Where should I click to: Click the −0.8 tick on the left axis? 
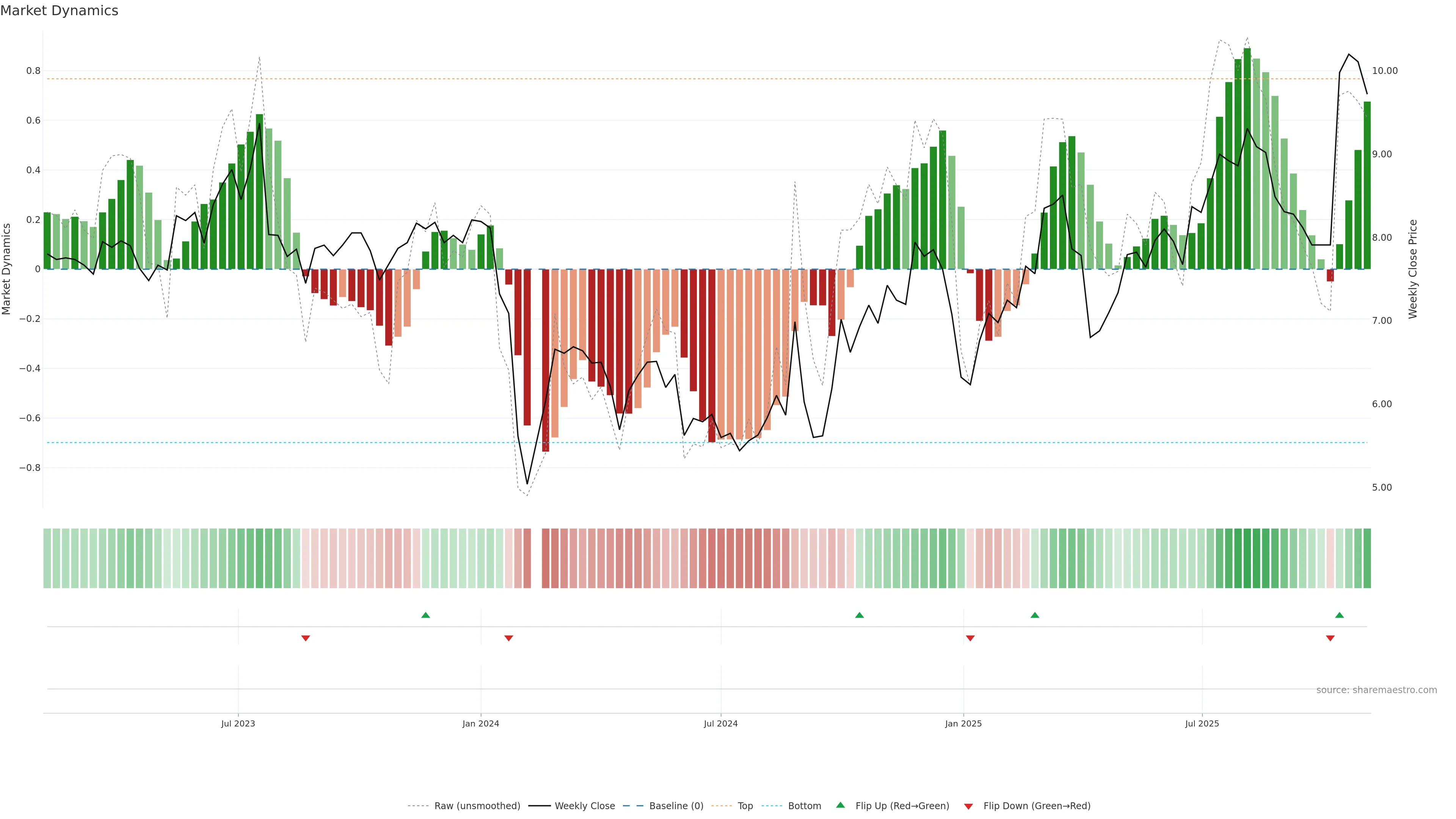(30, 468)
